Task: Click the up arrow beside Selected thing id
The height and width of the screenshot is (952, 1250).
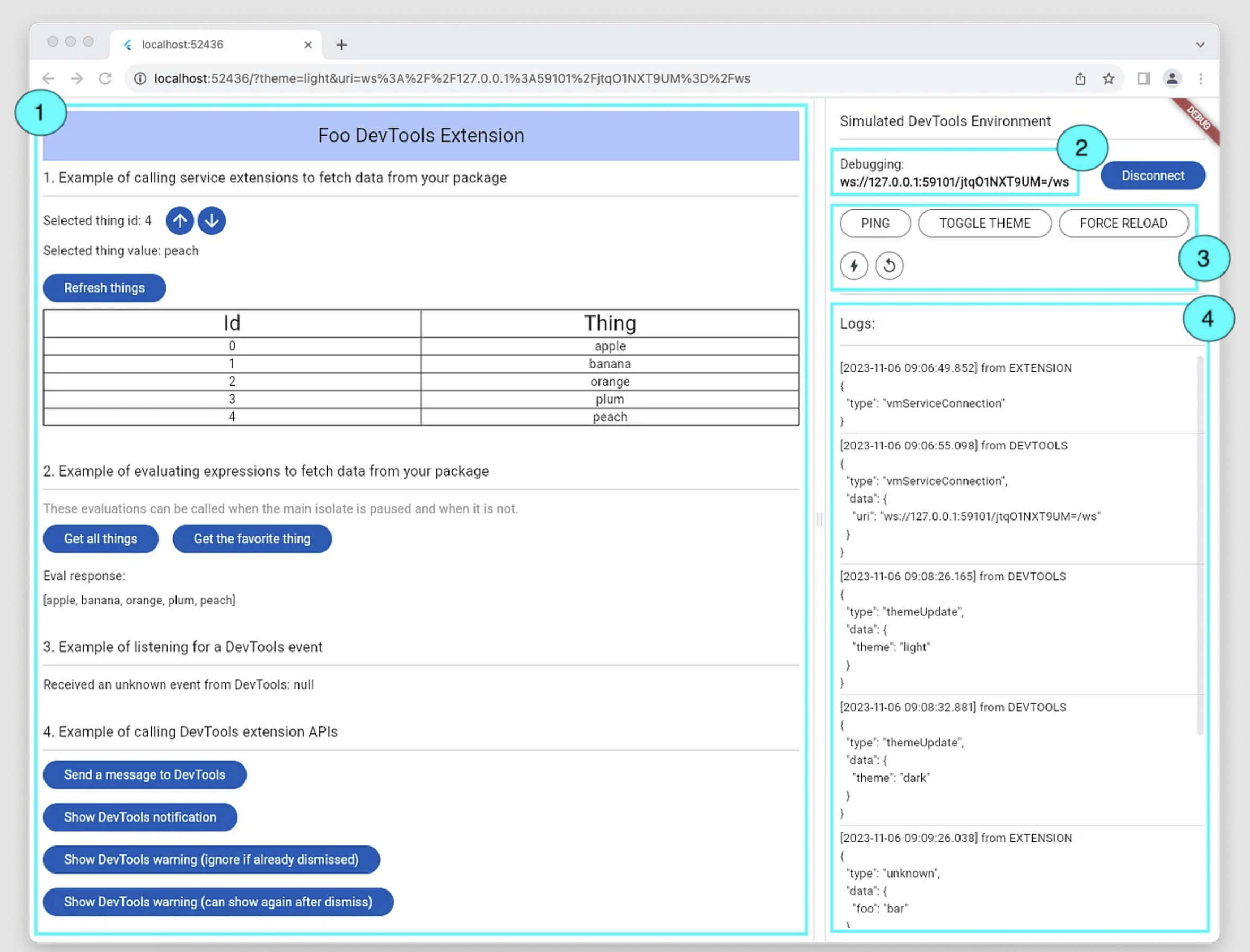Action: point(180,221)
